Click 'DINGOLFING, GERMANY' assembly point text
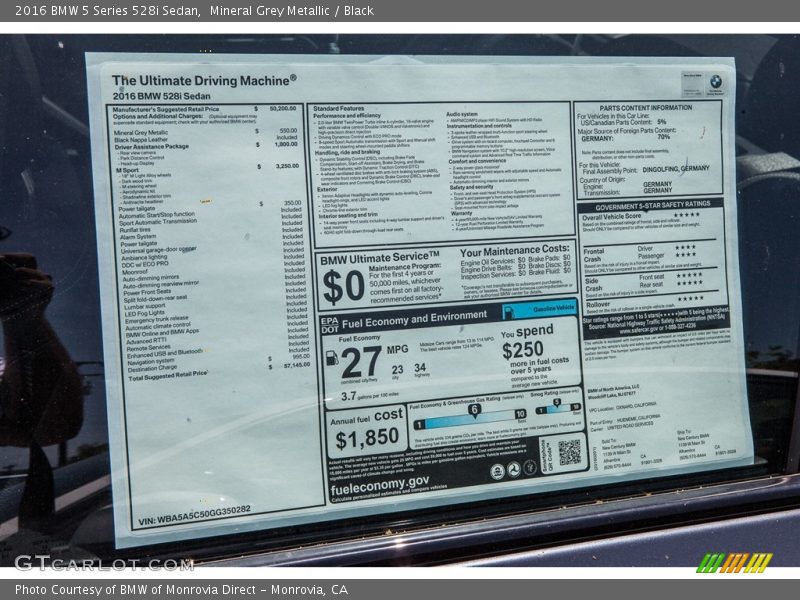 [x=676, y=168]
